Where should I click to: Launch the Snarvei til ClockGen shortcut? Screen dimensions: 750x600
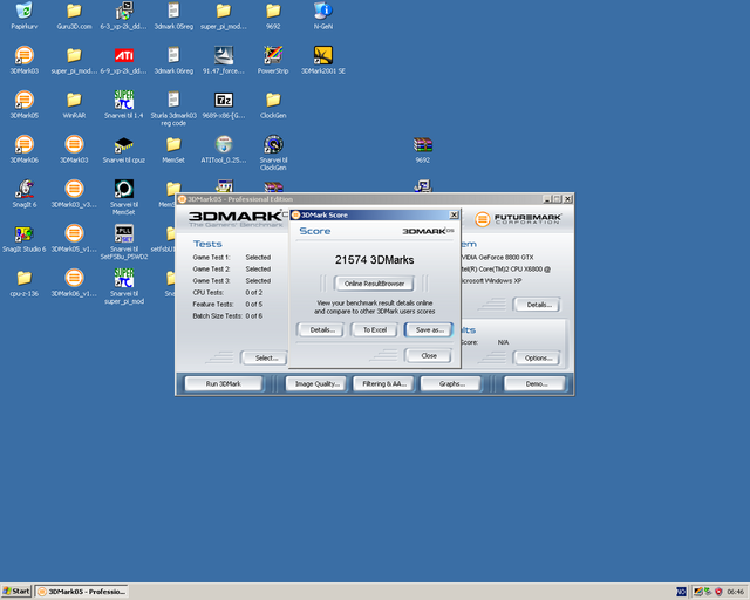click(273, 153)
